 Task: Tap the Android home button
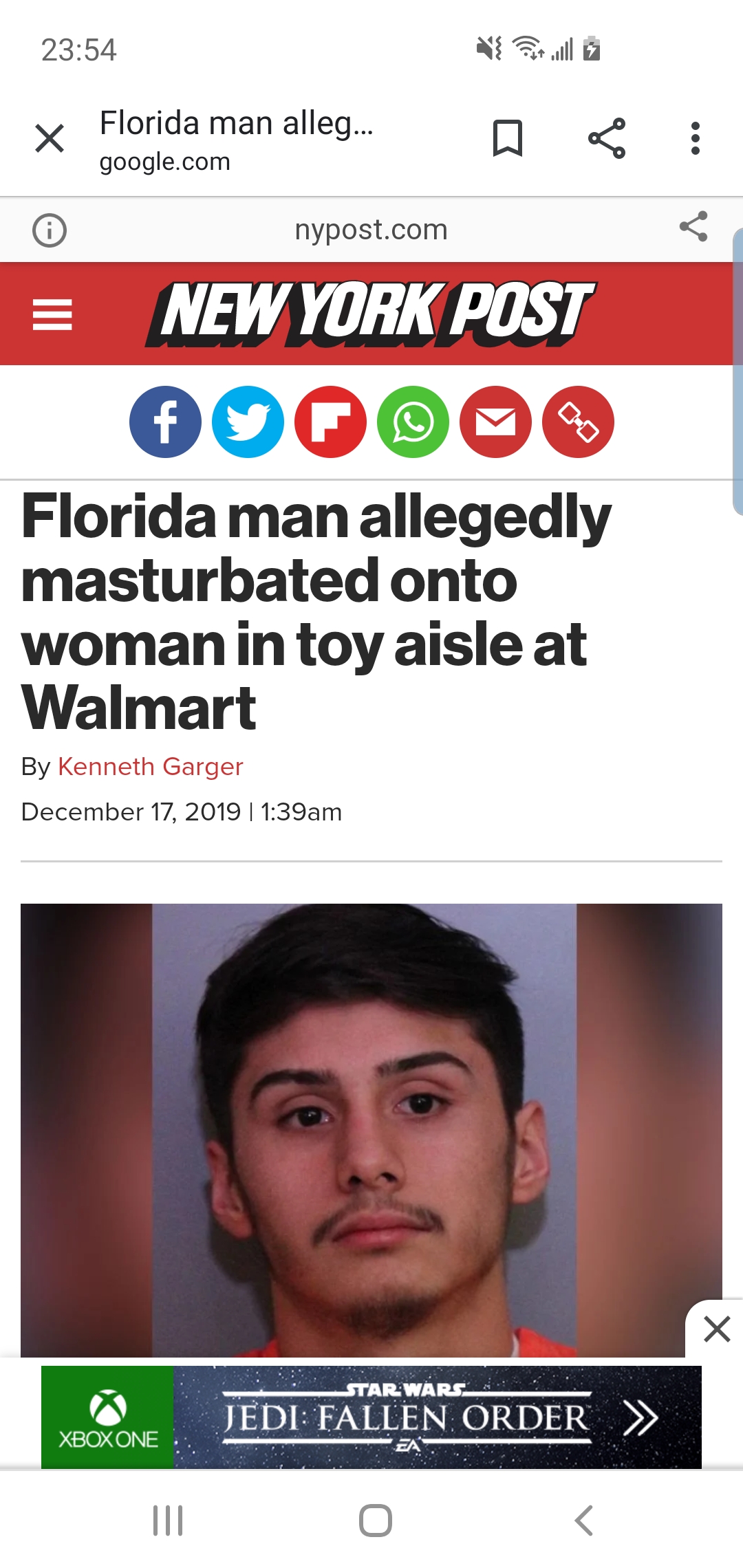coord(376,1520)
